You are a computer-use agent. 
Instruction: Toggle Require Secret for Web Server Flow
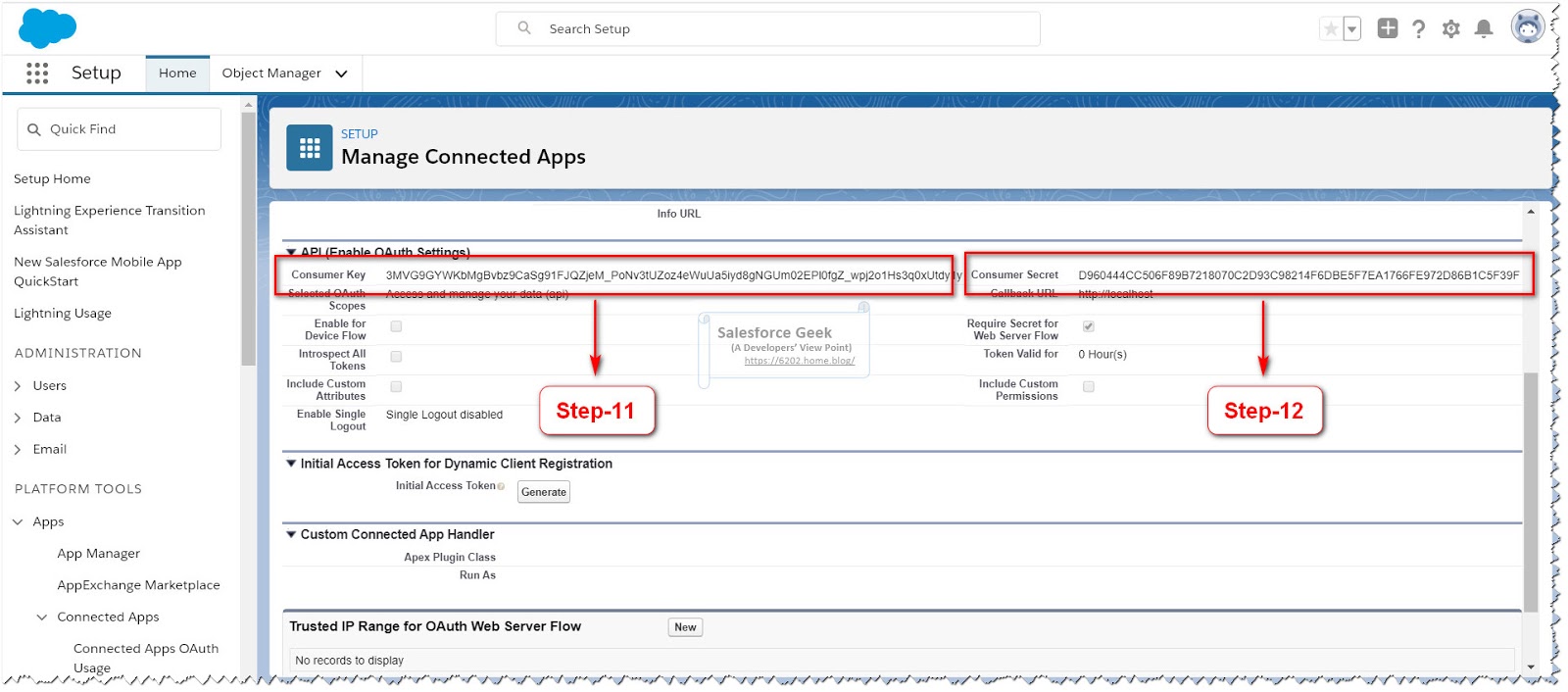click(x=1089, y=326)
